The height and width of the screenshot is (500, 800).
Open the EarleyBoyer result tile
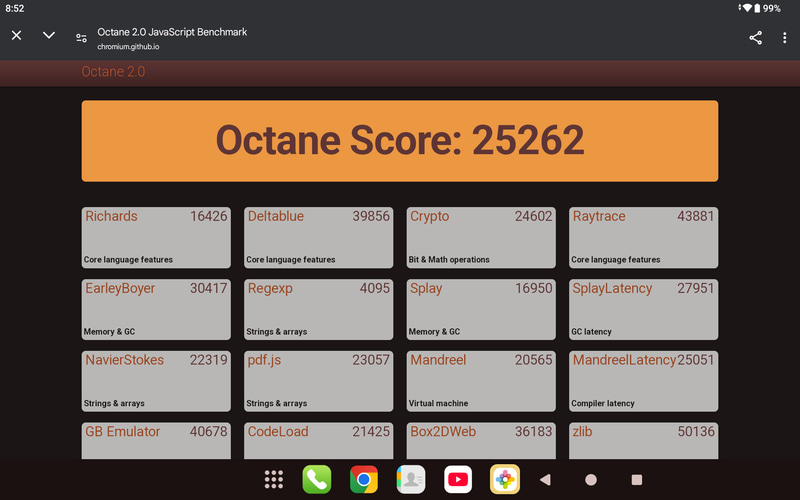click(156, 309)
